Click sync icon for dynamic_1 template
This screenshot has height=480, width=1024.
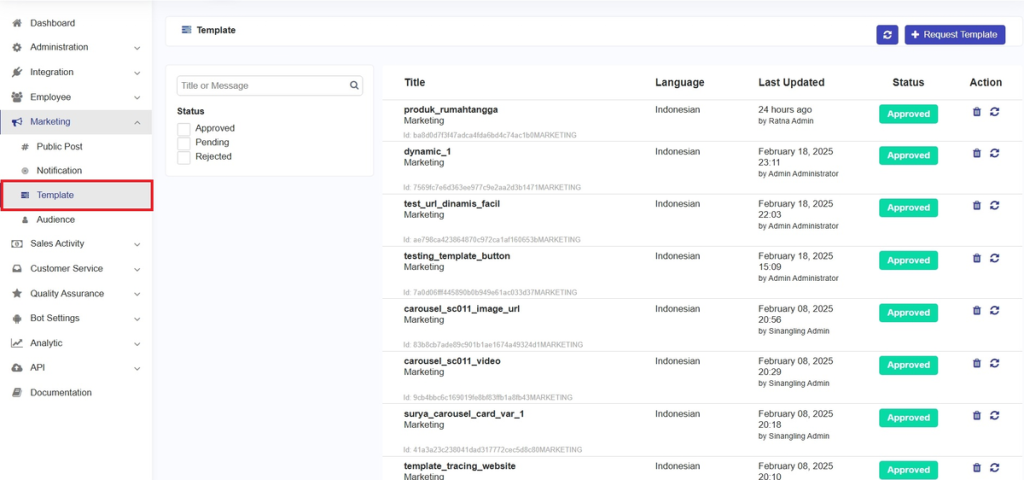[x=995, y=153]
